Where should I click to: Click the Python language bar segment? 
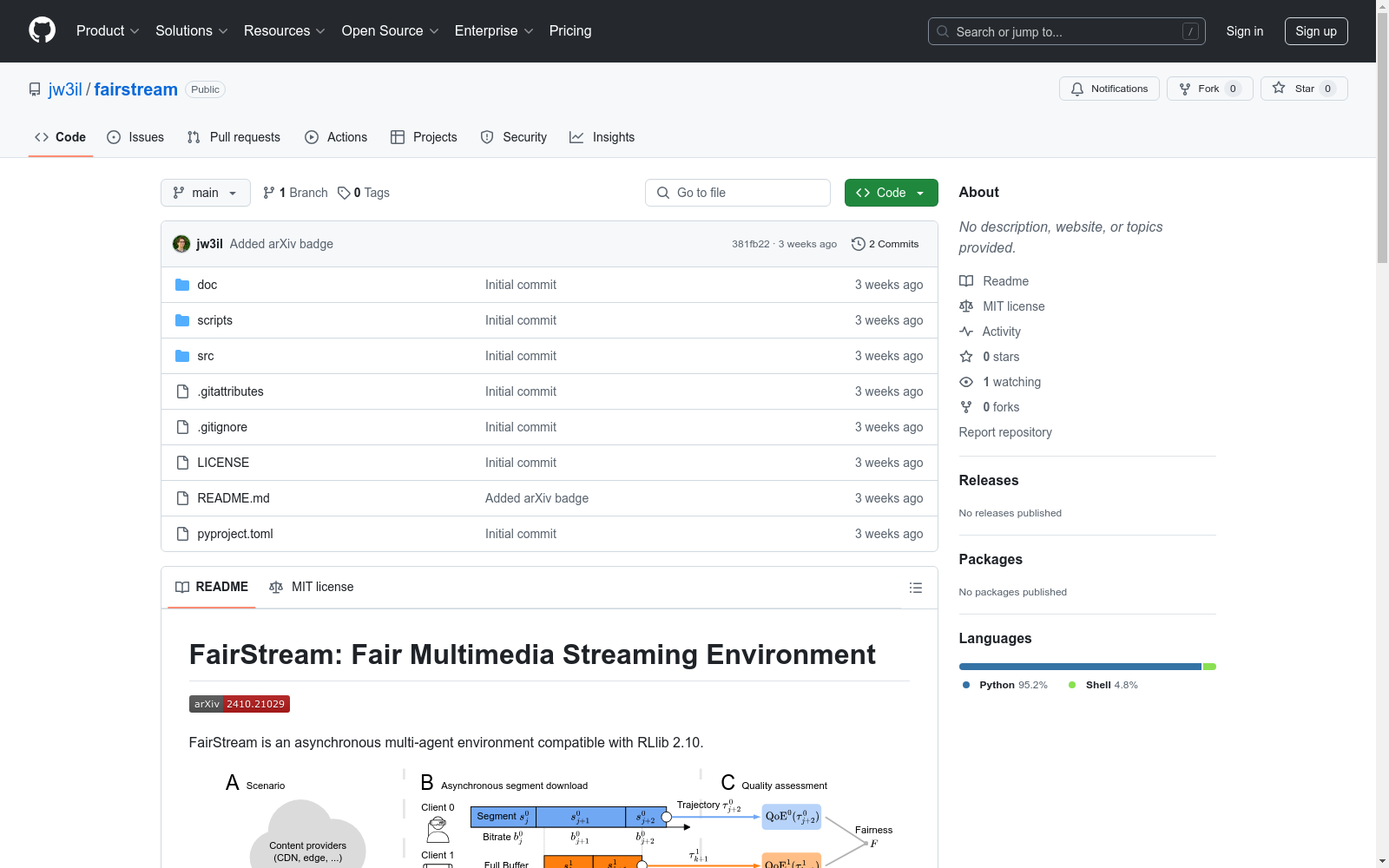tap(1080, 667)
